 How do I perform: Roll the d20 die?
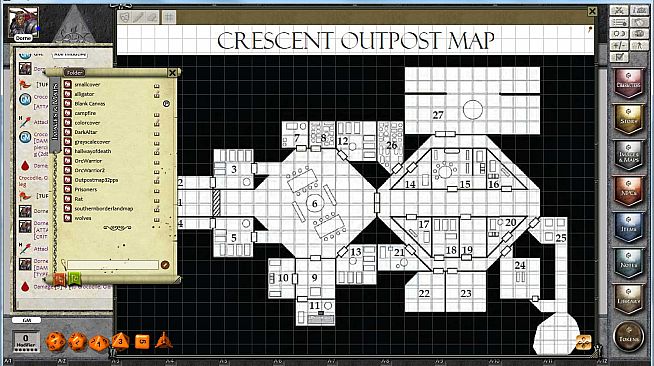[x=55, y=341]
